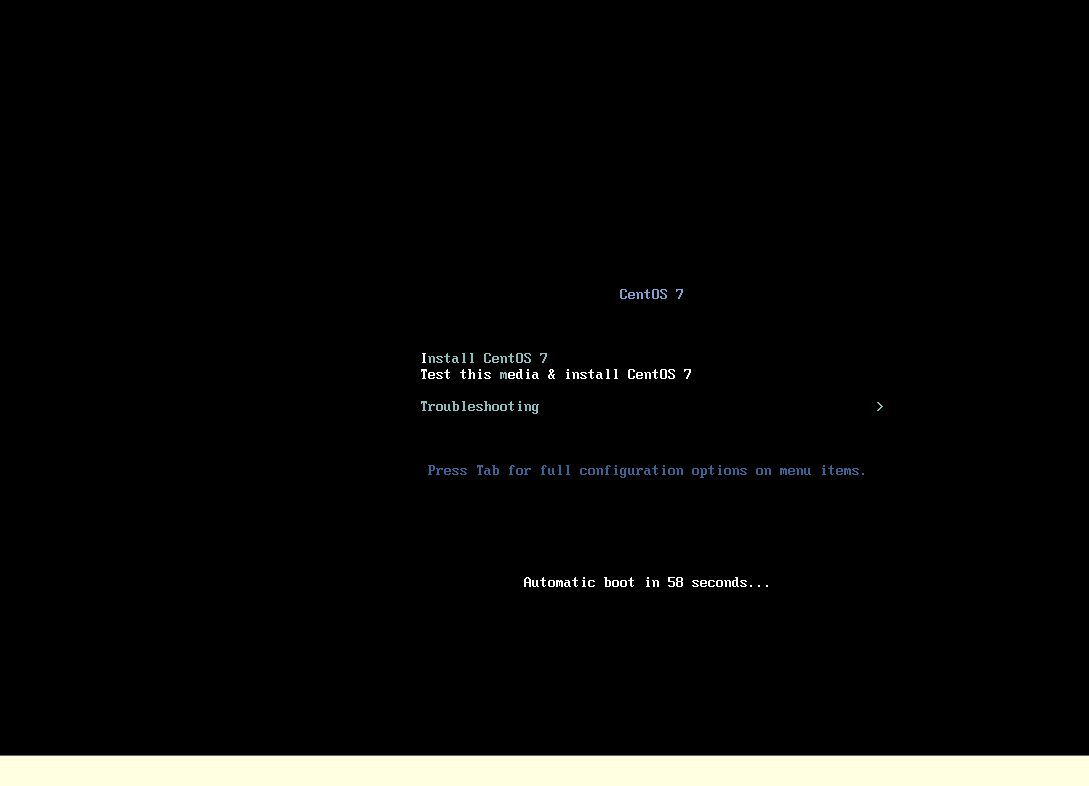Expand Troubleshooting via the chevron arrow

coord(879,406)
